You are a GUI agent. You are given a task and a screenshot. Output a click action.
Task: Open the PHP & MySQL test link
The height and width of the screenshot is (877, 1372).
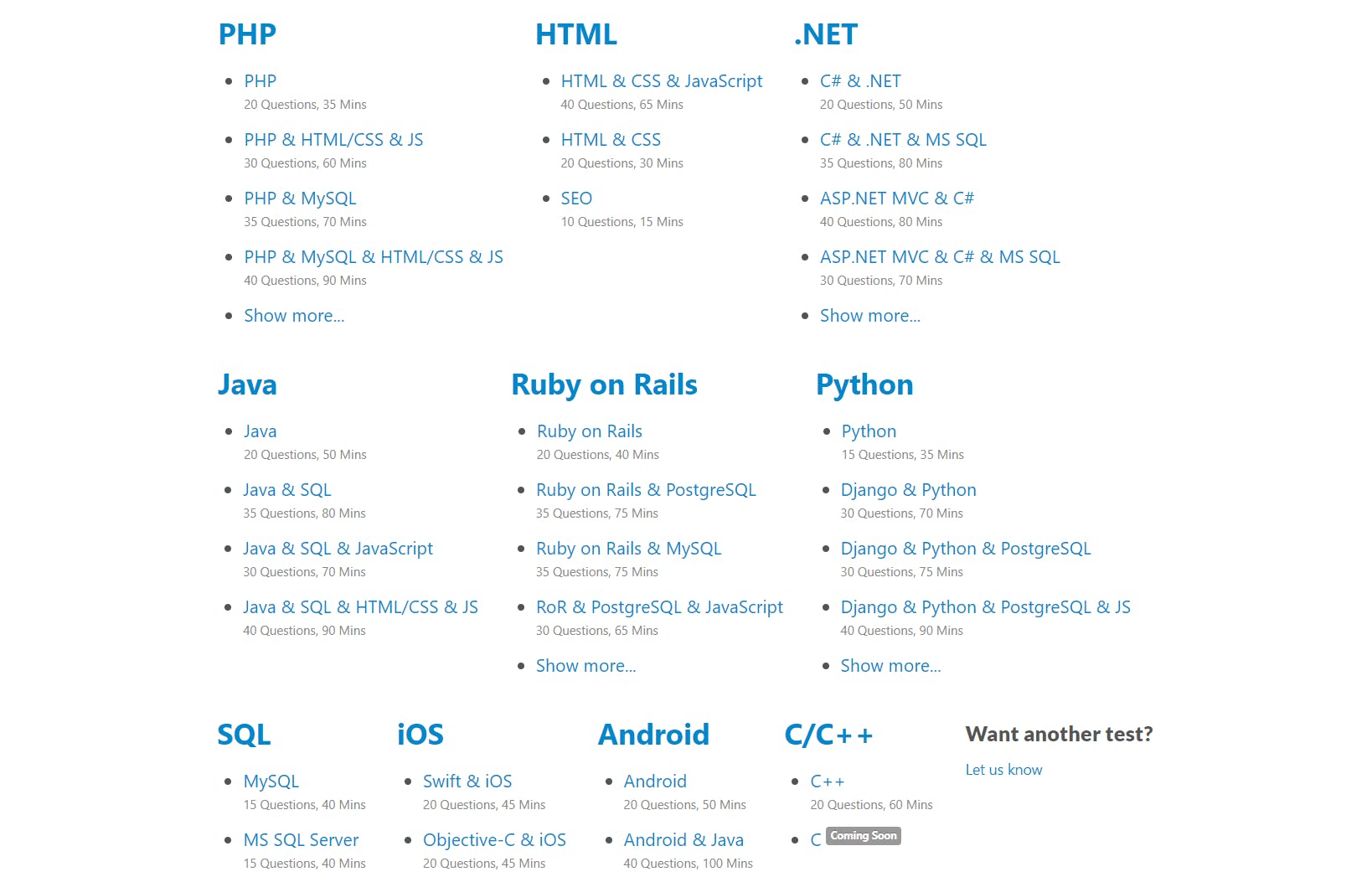click(300, 199)
